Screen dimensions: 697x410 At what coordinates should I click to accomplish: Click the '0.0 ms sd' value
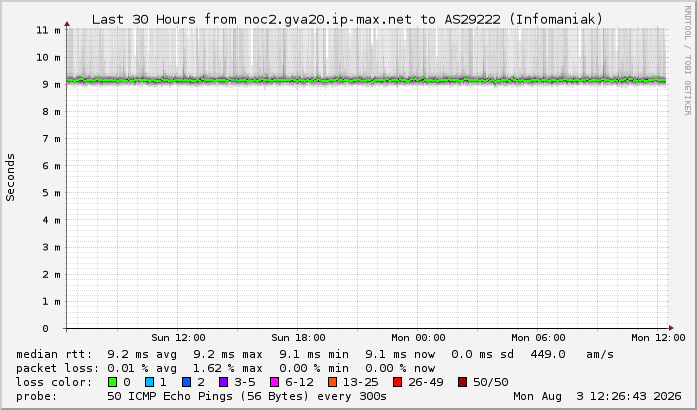click(x=482, y=354)
